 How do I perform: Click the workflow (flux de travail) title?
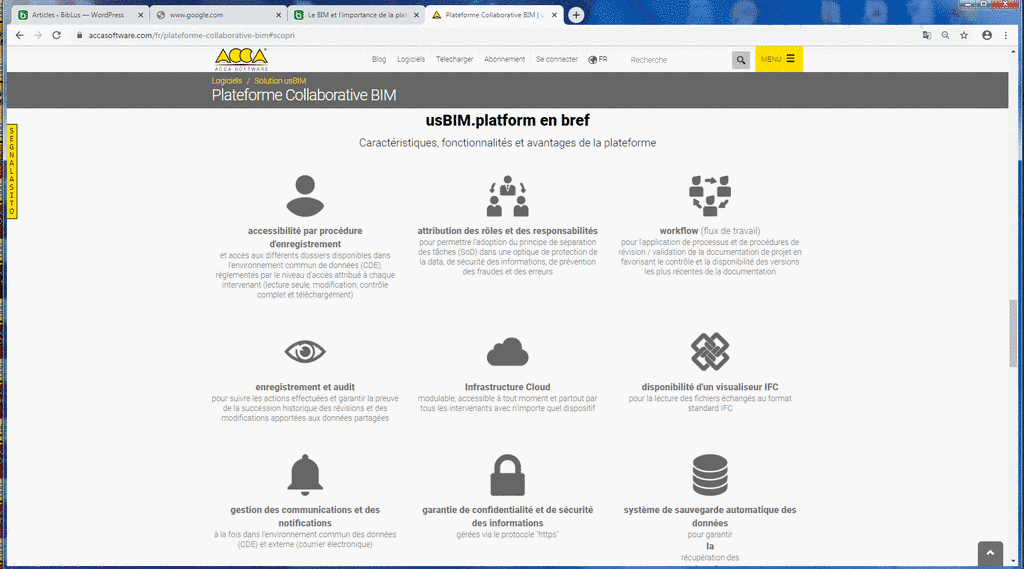pos(710,231)
